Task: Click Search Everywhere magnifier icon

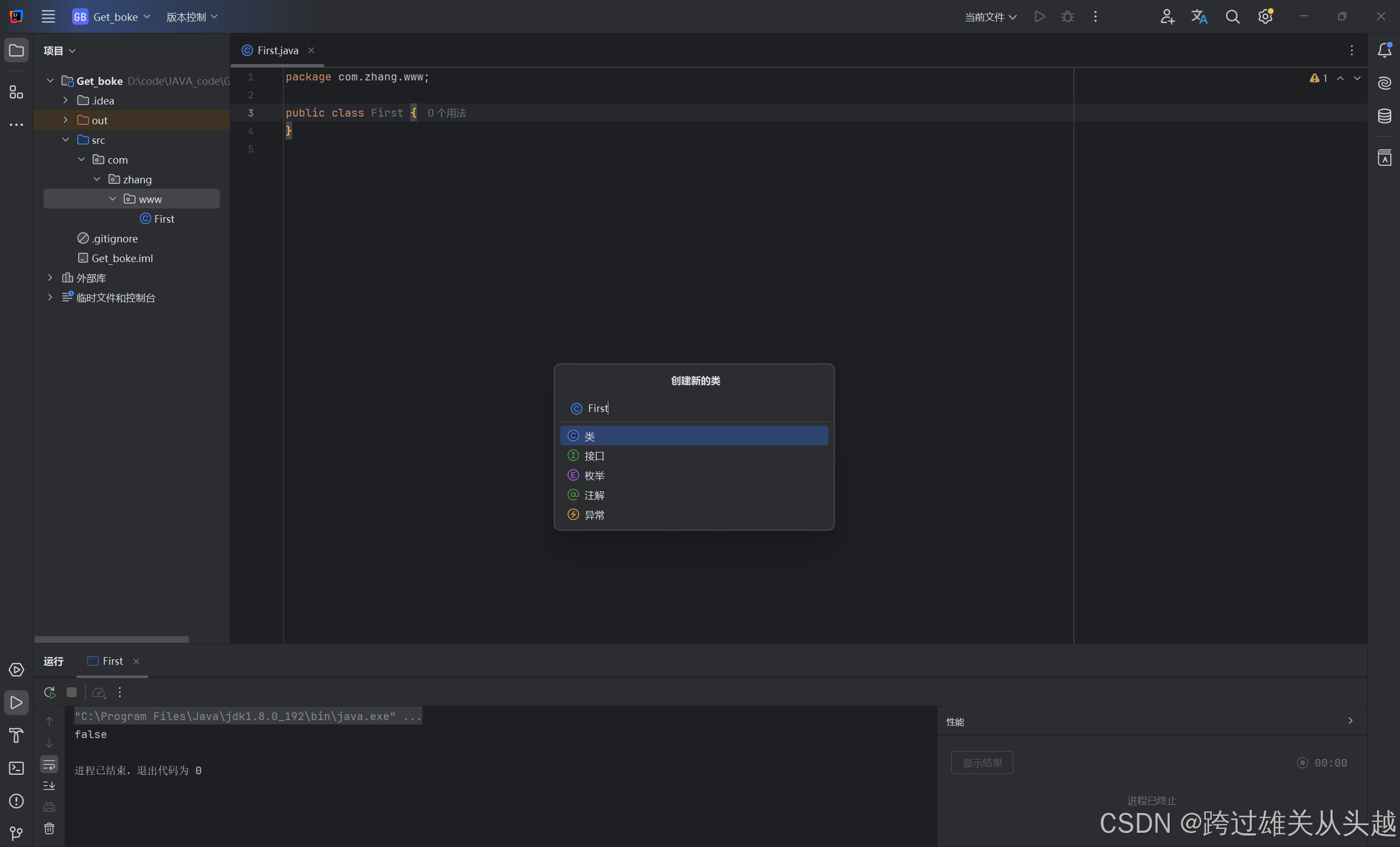Action: [1232, 17]
